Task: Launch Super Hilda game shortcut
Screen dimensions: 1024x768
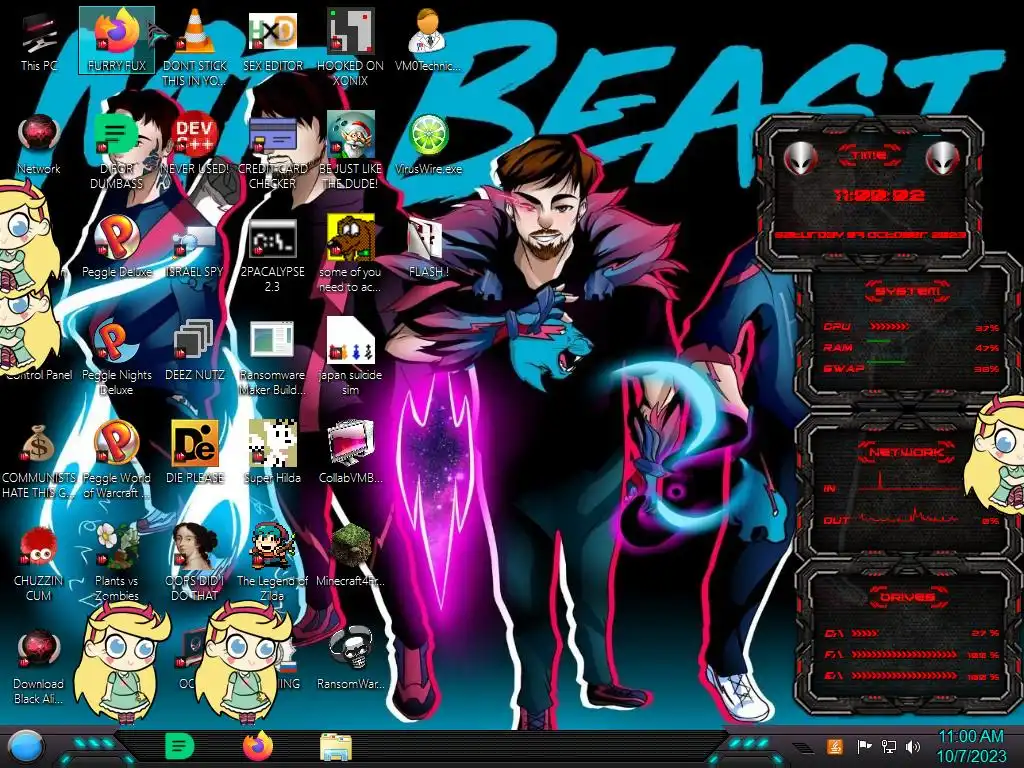Action: 272,452
